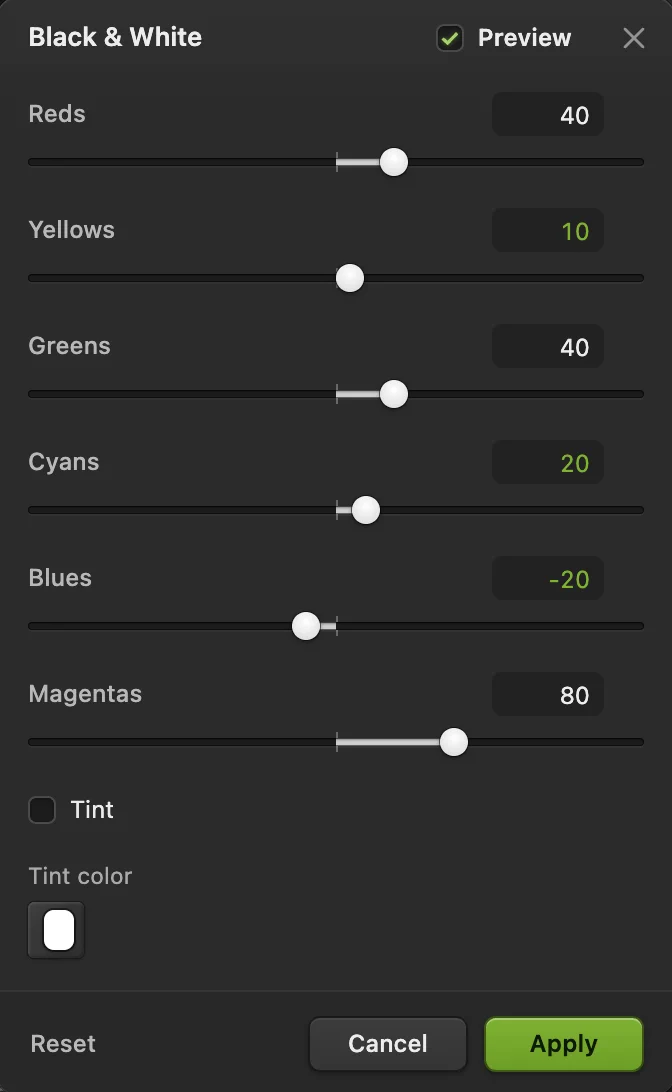The image size is (672, 1092).
Task: Click the Cyans slider handle
Action: 366,510
